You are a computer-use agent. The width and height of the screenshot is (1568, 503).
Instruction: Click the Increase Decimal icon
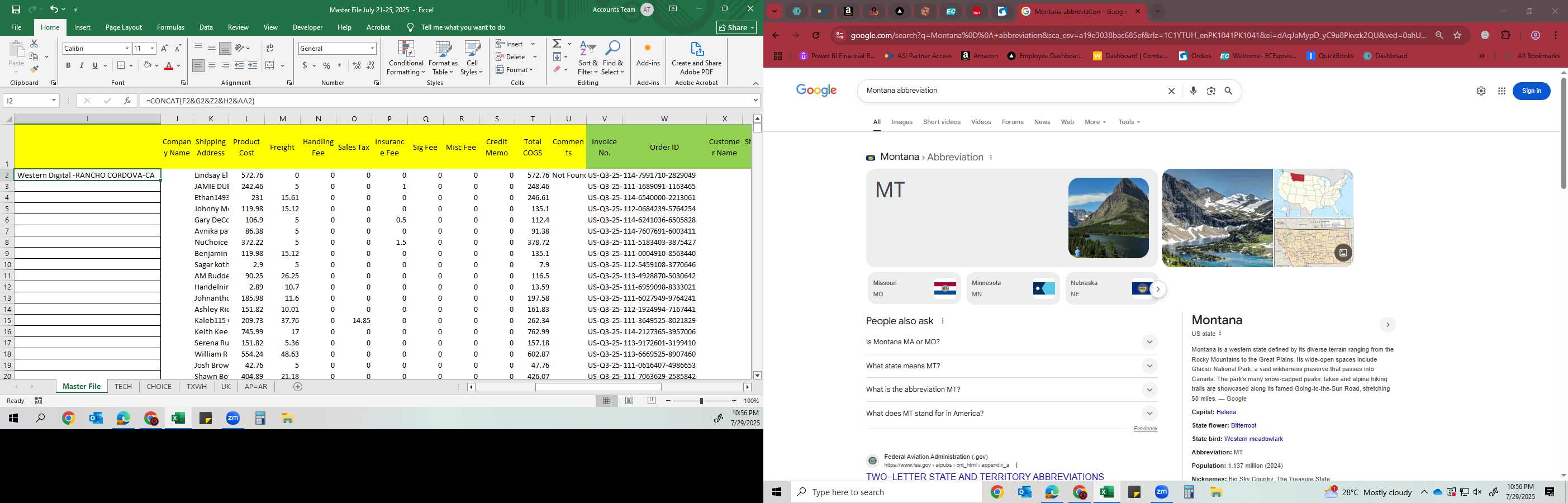[357, 65]
